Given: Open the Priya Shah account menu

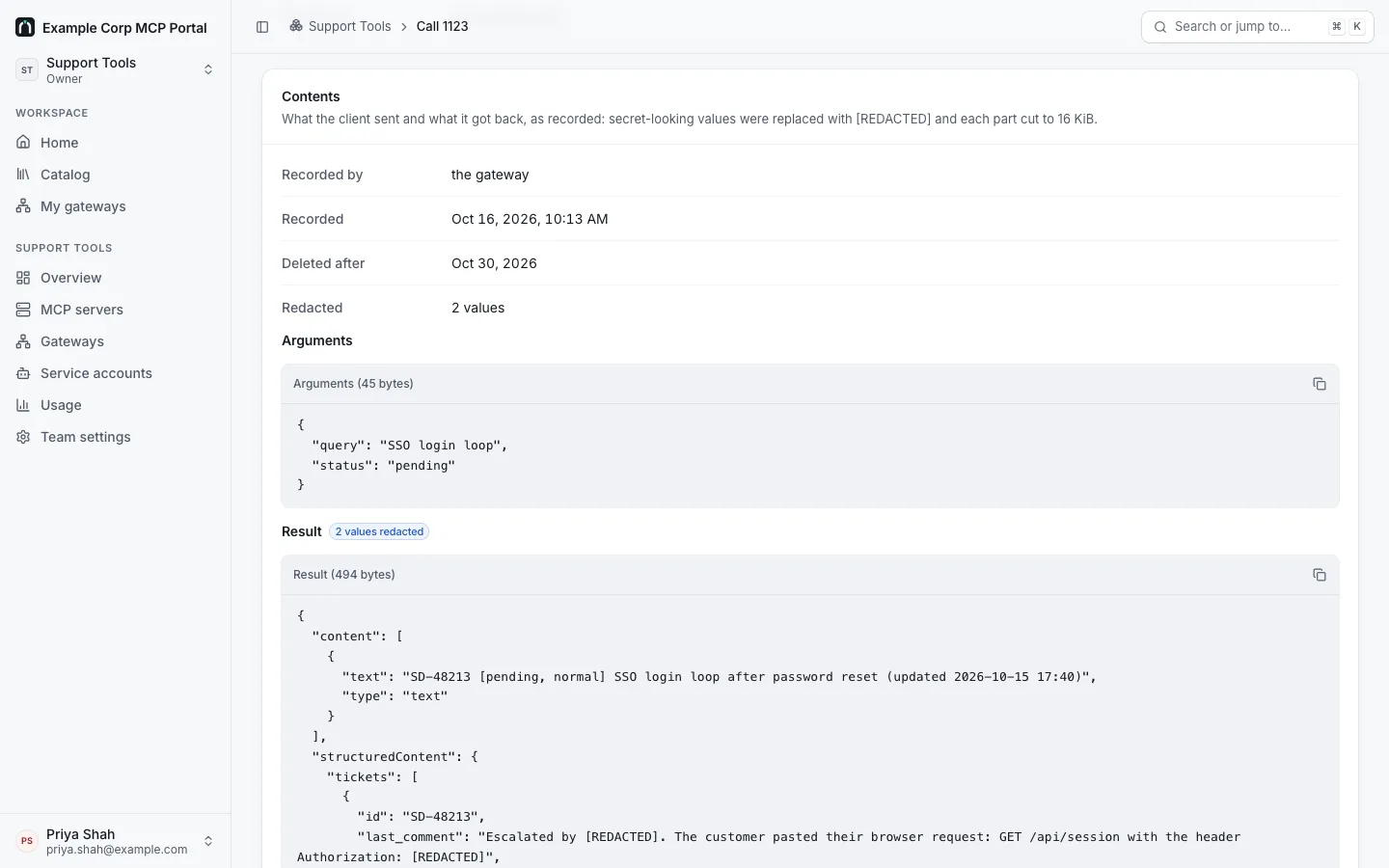Looking at the screenshot, I should pos(116,841).
